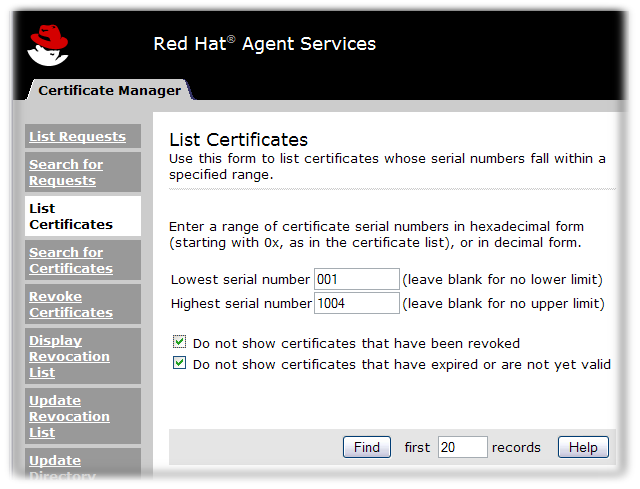Toggle the hide expired certificates checkbox
This screenshot has width=640, height=489.
[x=180, y=364]
